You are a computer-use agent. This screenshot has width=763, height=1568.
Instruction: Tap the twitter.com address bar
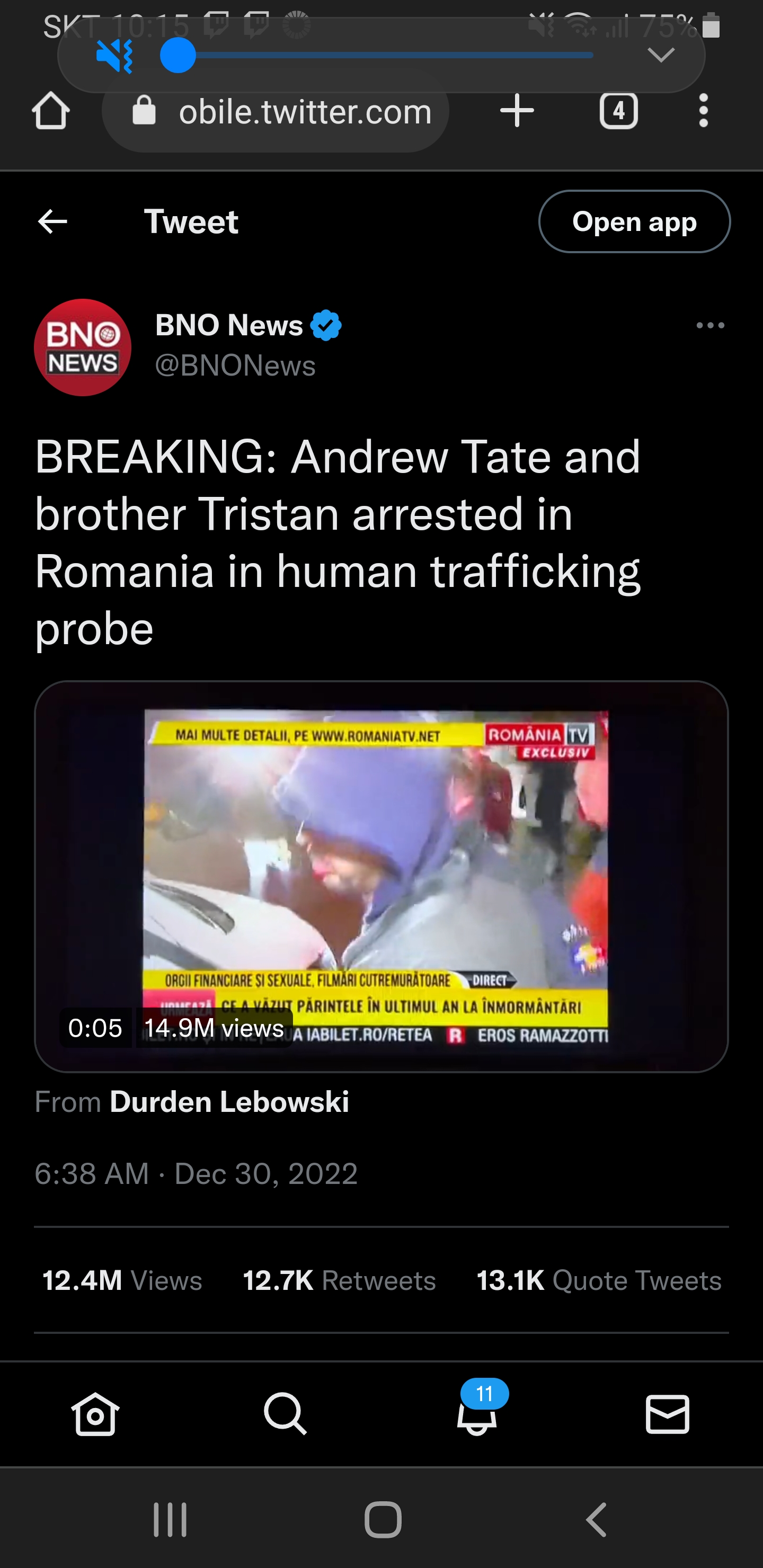coord(276,111)
